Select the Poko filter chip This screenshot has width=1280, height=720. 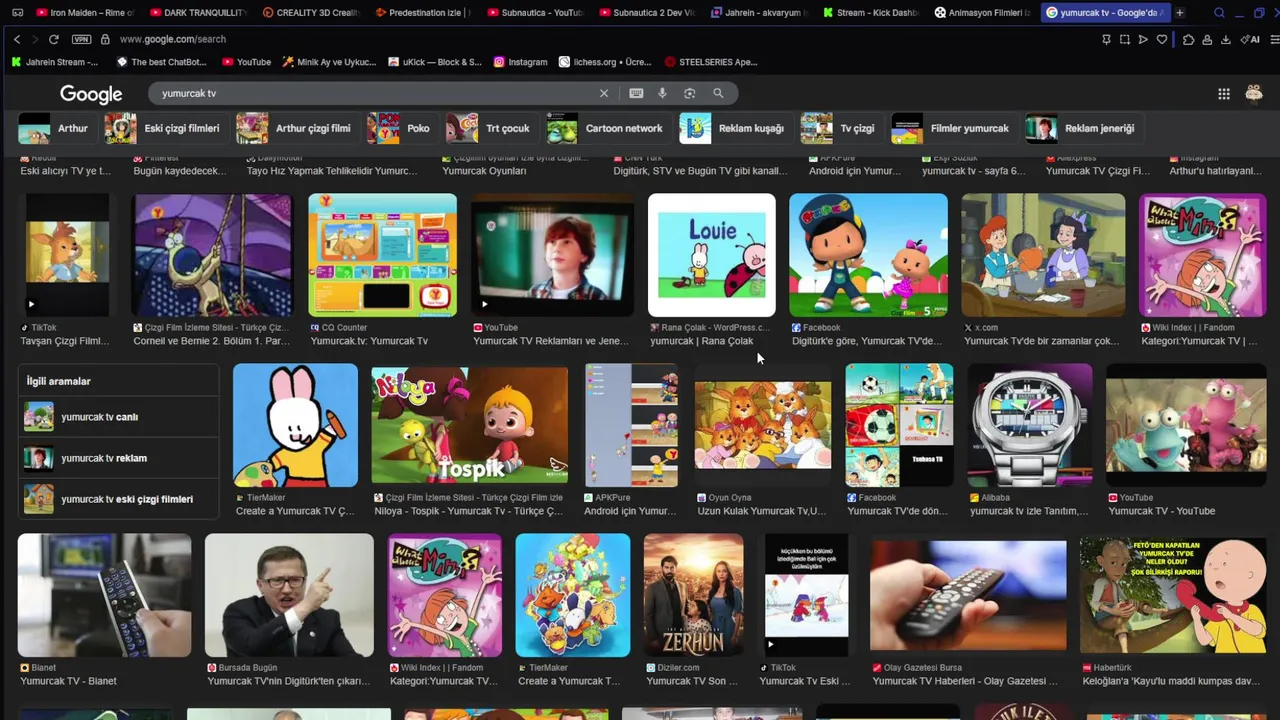[401, 128]
